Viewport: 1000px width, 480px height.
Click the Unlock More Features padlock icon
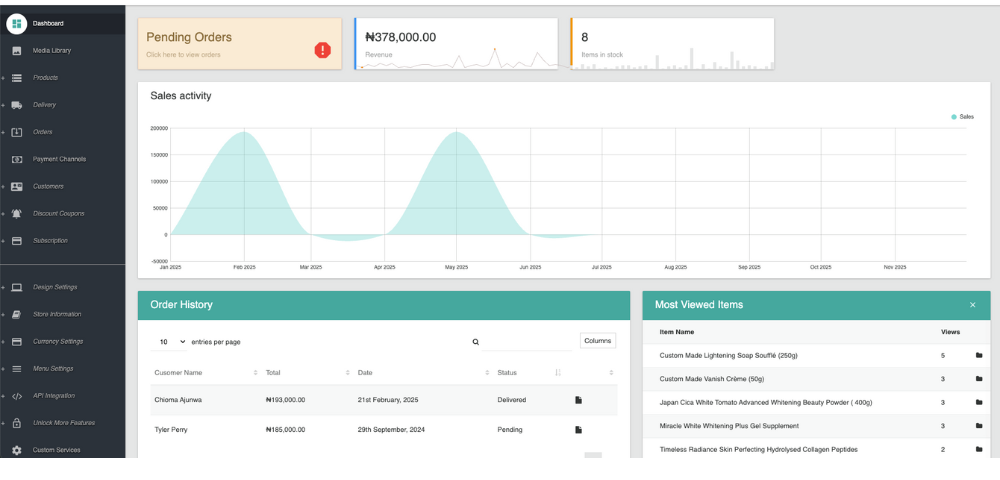tap(17, 423)
